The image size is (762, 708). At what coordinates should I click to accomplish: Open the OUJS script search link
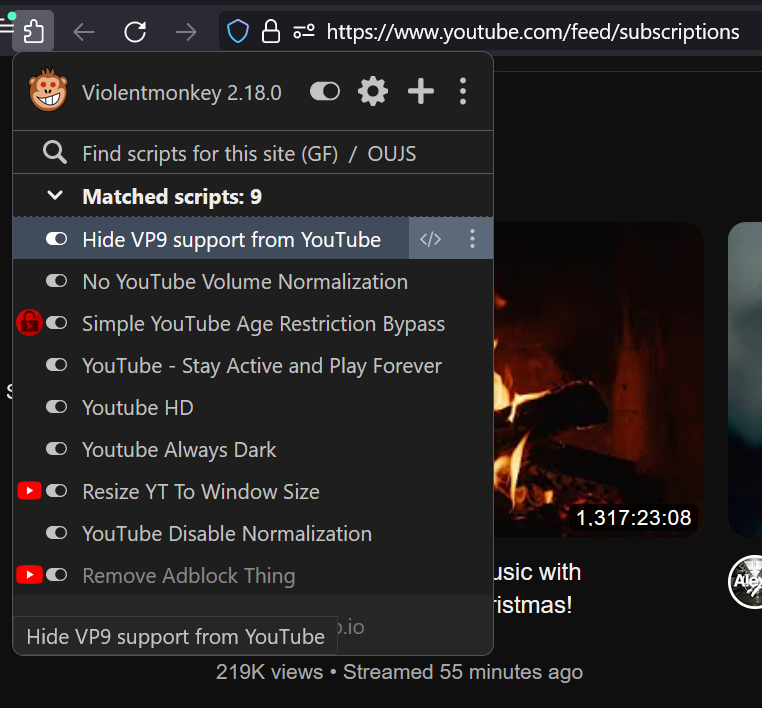[391, 154]
